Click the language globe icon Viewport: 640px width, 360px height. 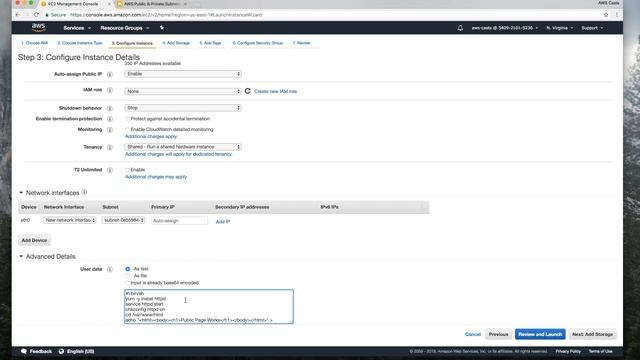pyautogui.click(x=61, y=351)
